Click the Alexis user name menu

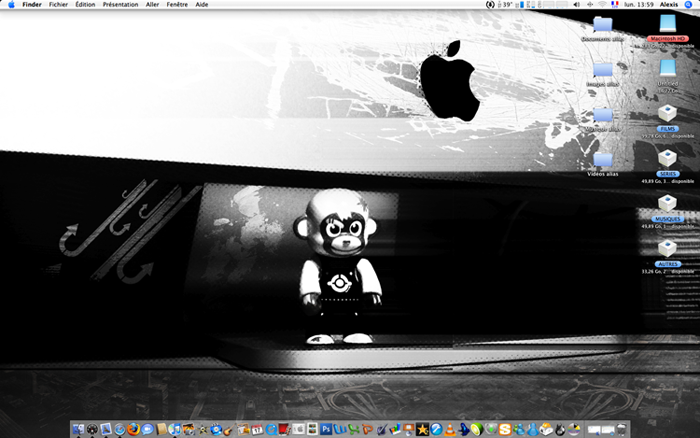point(669,5)
